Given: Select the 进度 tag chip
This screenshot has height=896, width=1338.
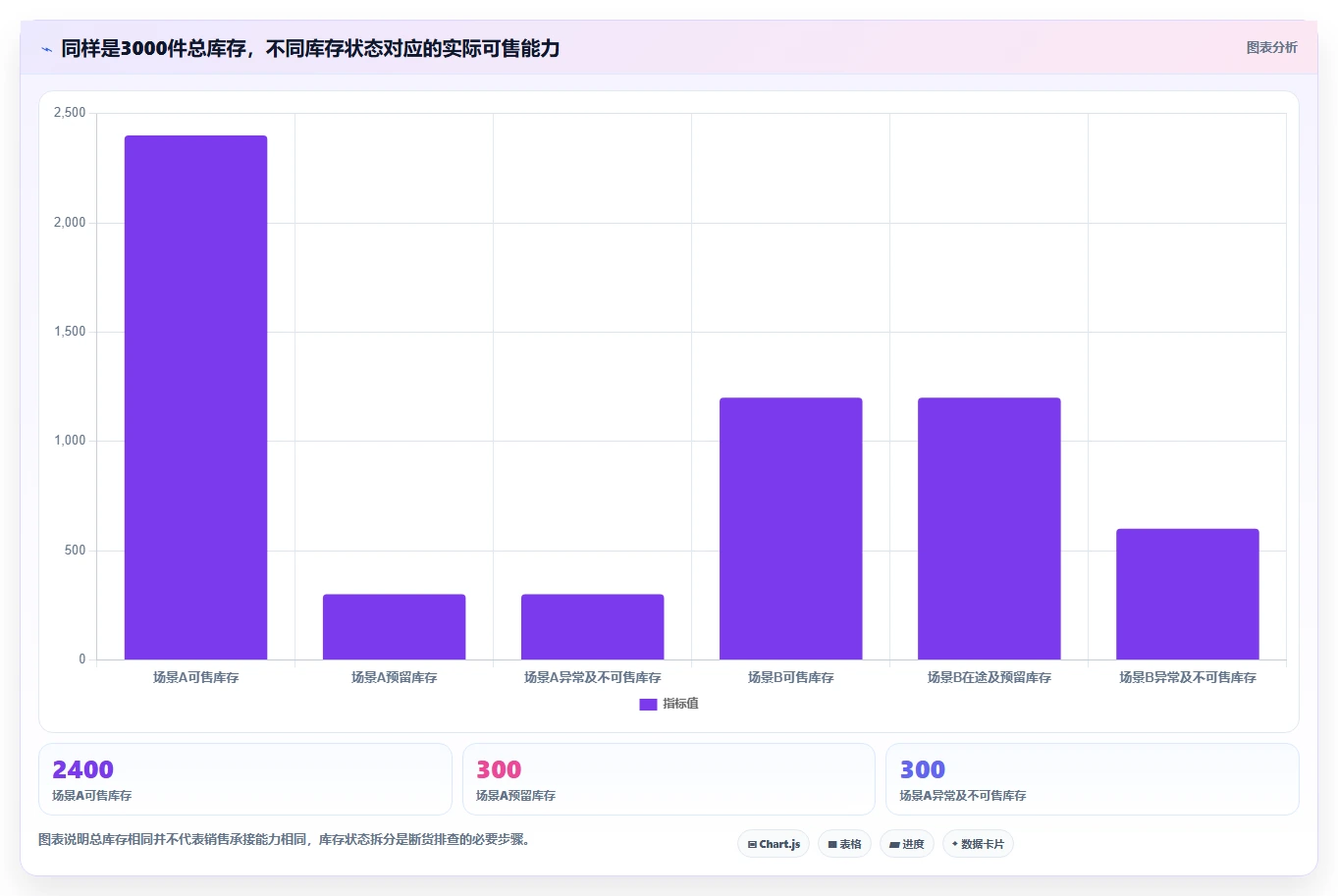Looking at the screenshot, I should pyautogui.click(x=907, y=844).
